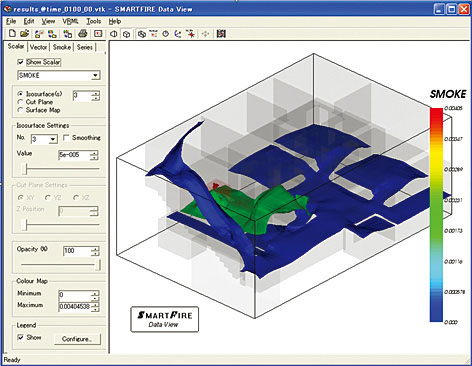
Task: Select the 3D cube view icon
Action: [126, 34]
